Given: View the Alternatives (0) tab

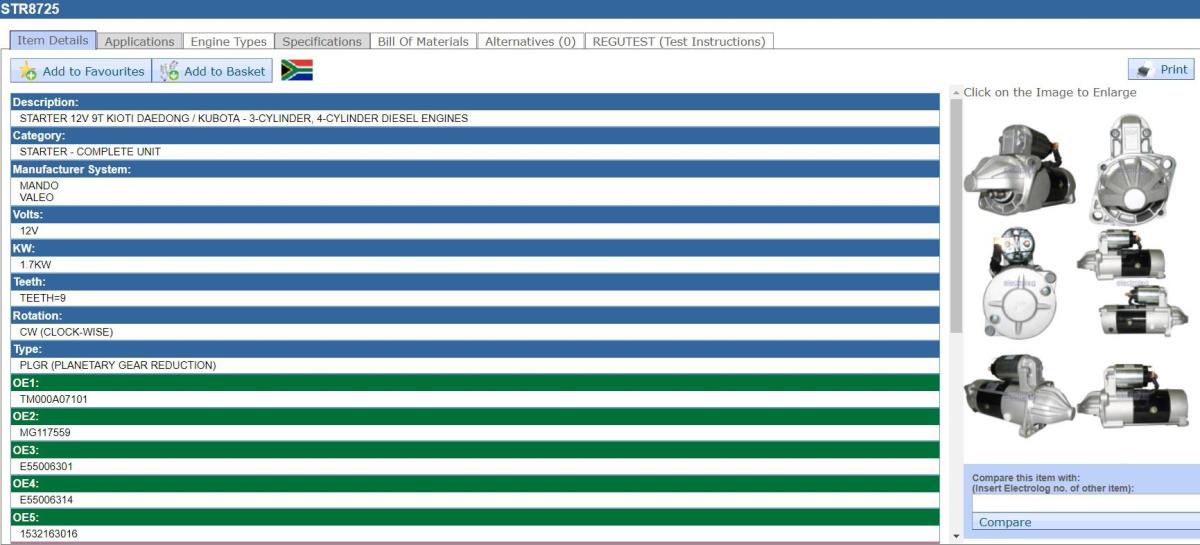Looking at the screenshot, I should [530, 42].
